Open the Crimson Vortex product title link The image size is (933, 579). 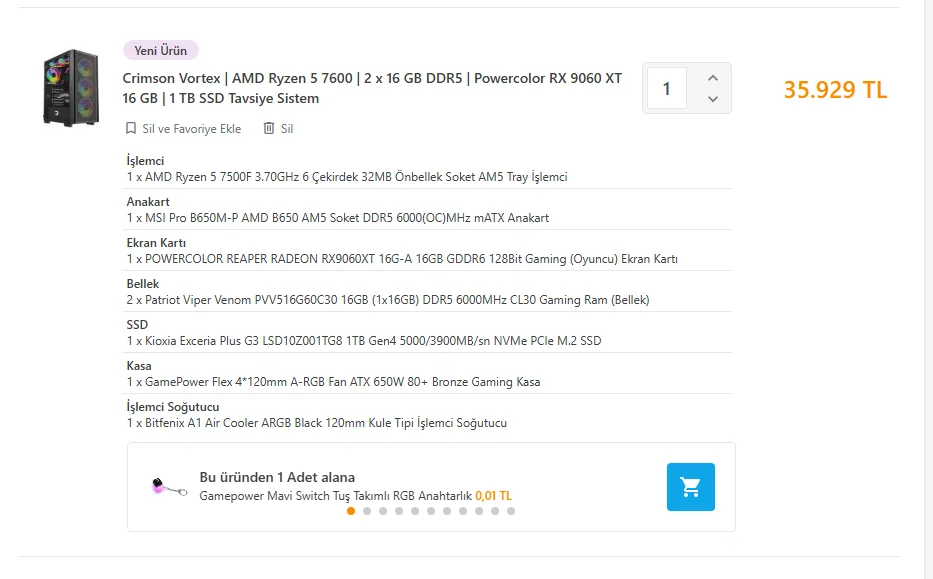[372, 88]
